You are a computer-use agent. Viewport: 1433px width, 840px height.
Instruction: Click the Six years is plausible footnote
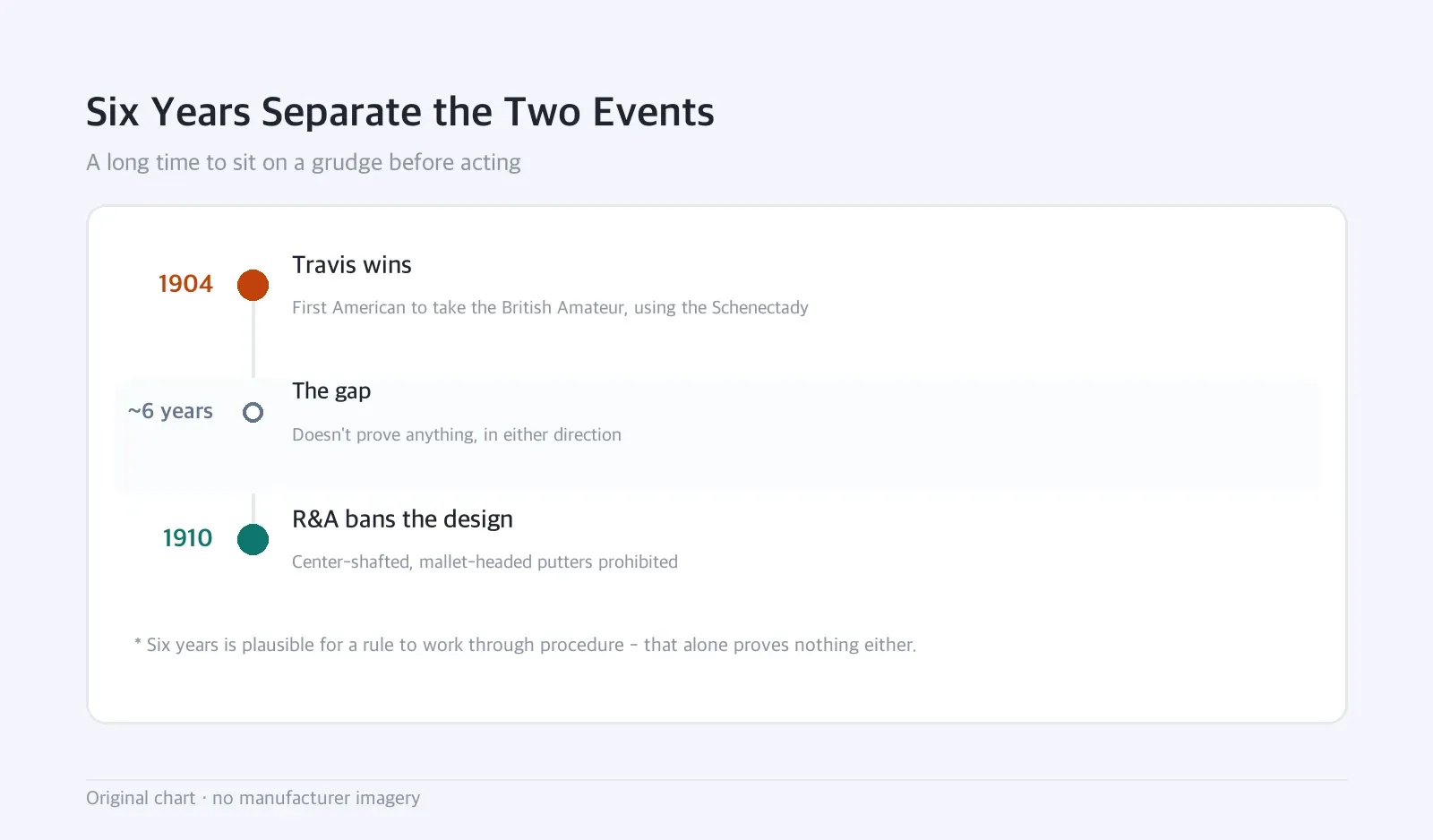[x=525, y=645]
